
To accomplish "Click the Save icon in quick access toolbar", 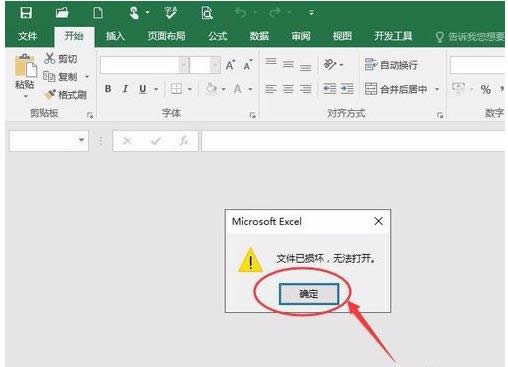I will 26,13.
